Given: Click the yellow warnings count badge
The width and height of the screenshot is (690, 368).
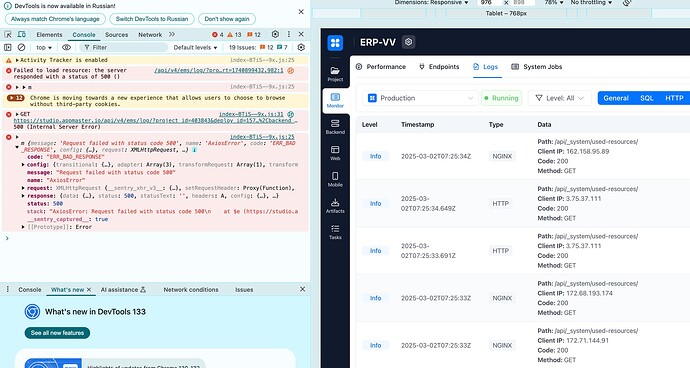Looking at the screenshot, I should pyautogui.click(x=235, y=34).
